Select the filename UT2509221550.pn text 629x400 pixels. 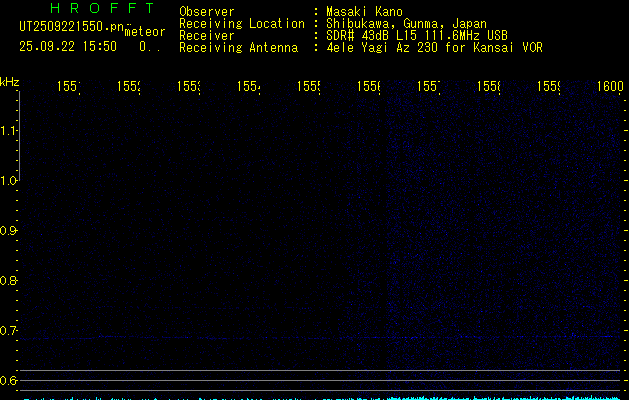[72, 27]
